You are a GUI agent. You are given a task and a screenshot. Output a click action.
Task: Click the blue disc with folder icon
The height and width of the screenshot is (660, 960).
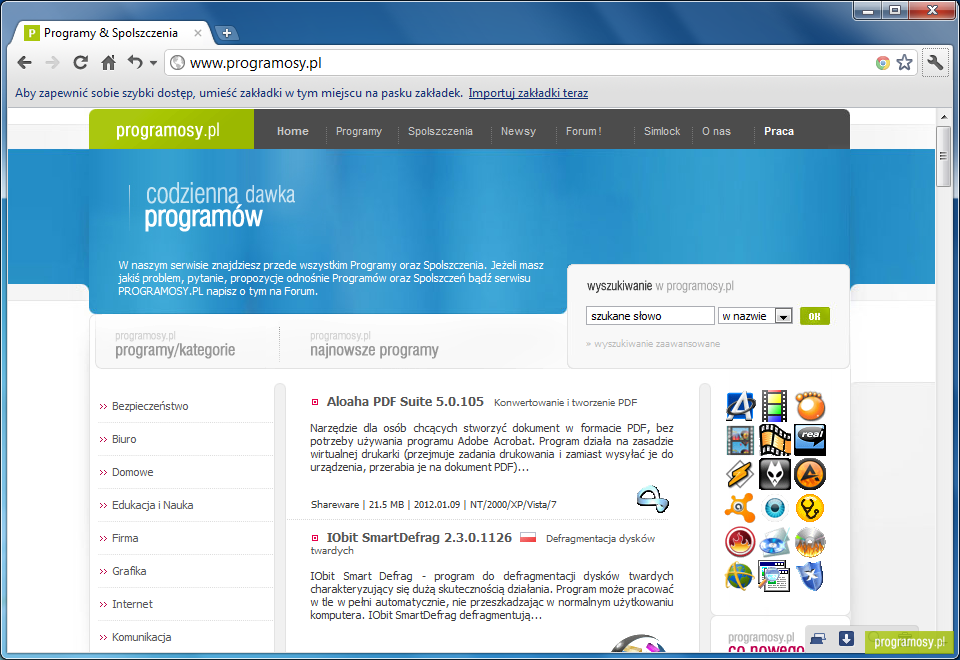click(x=774, y=542)
